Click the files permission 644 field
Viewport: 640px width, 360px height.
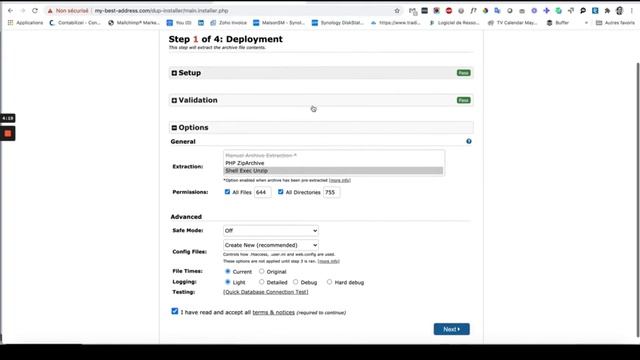click(262, 192)
